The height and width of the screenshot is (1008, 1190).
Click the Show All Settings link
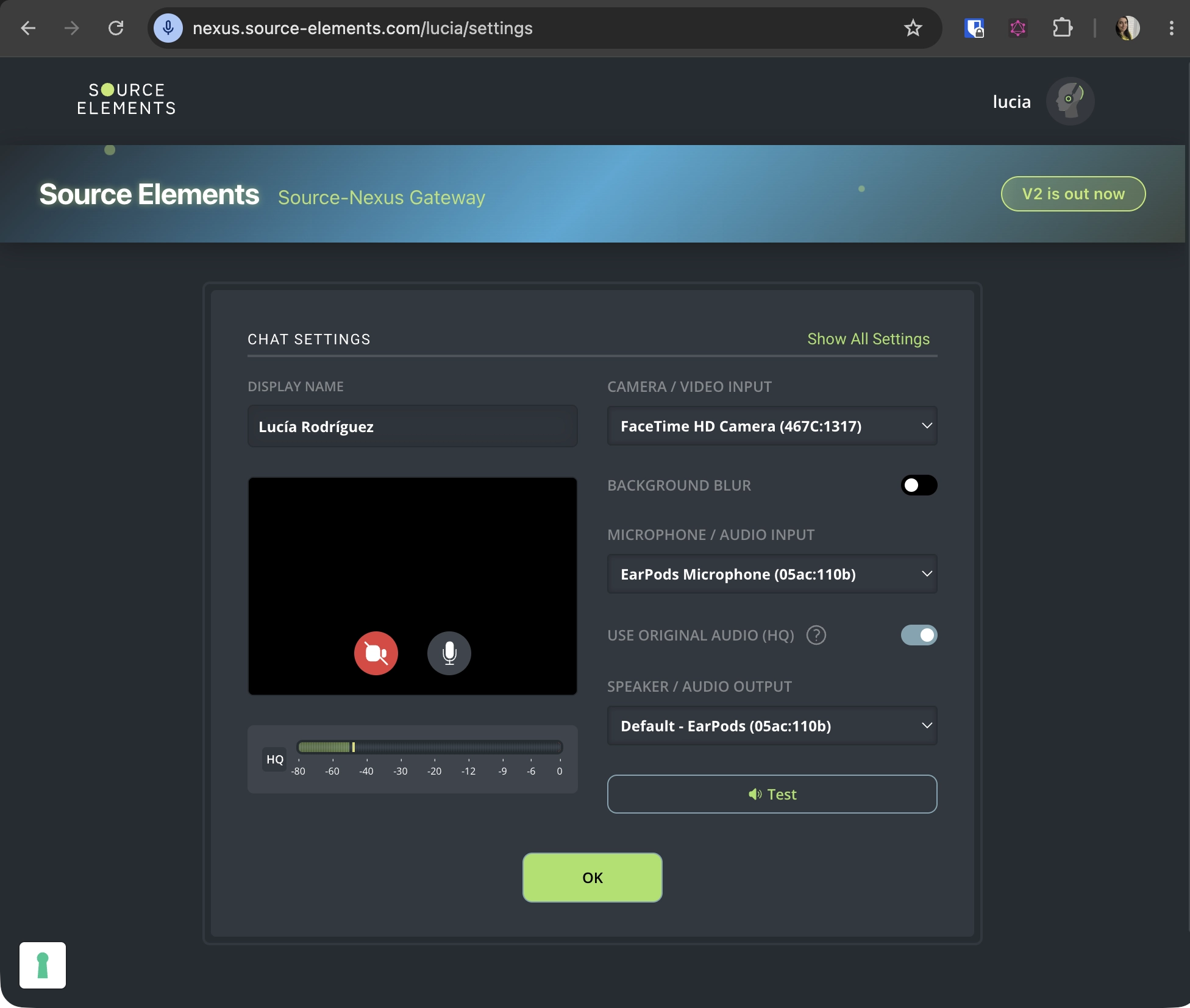(x=868, y=339)
